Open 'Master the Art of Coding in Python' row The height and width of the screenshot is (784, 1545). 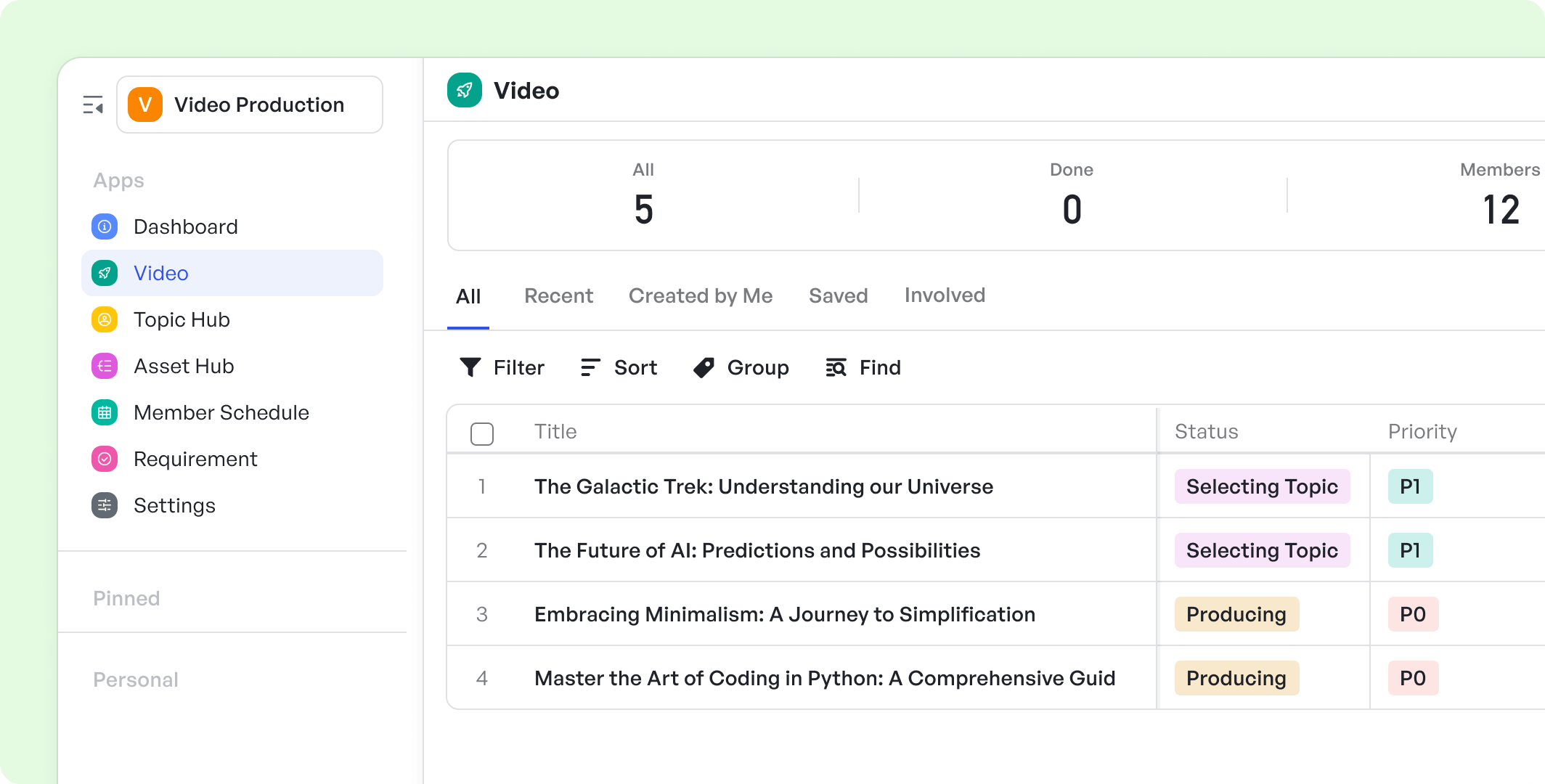coord(825,678)
